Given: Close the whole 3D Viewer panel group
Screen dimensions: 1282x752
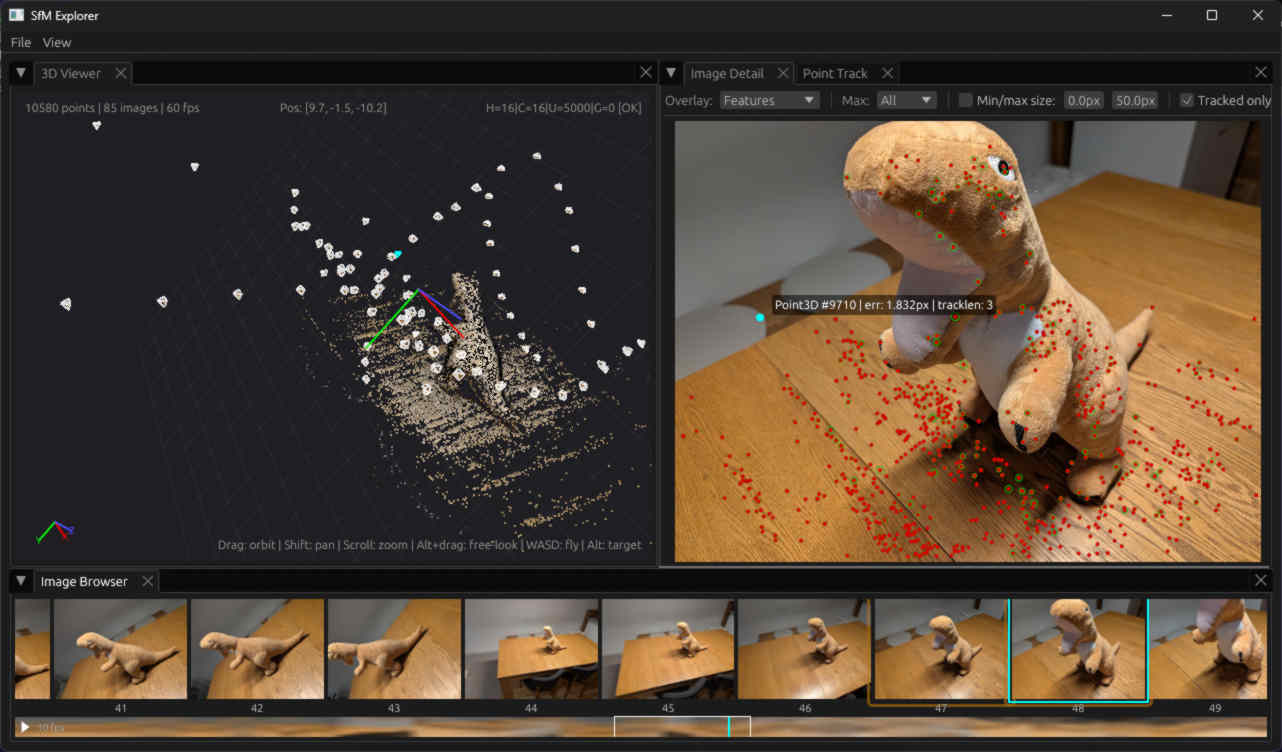Looking at the screenshot, I should click(645, 73).
